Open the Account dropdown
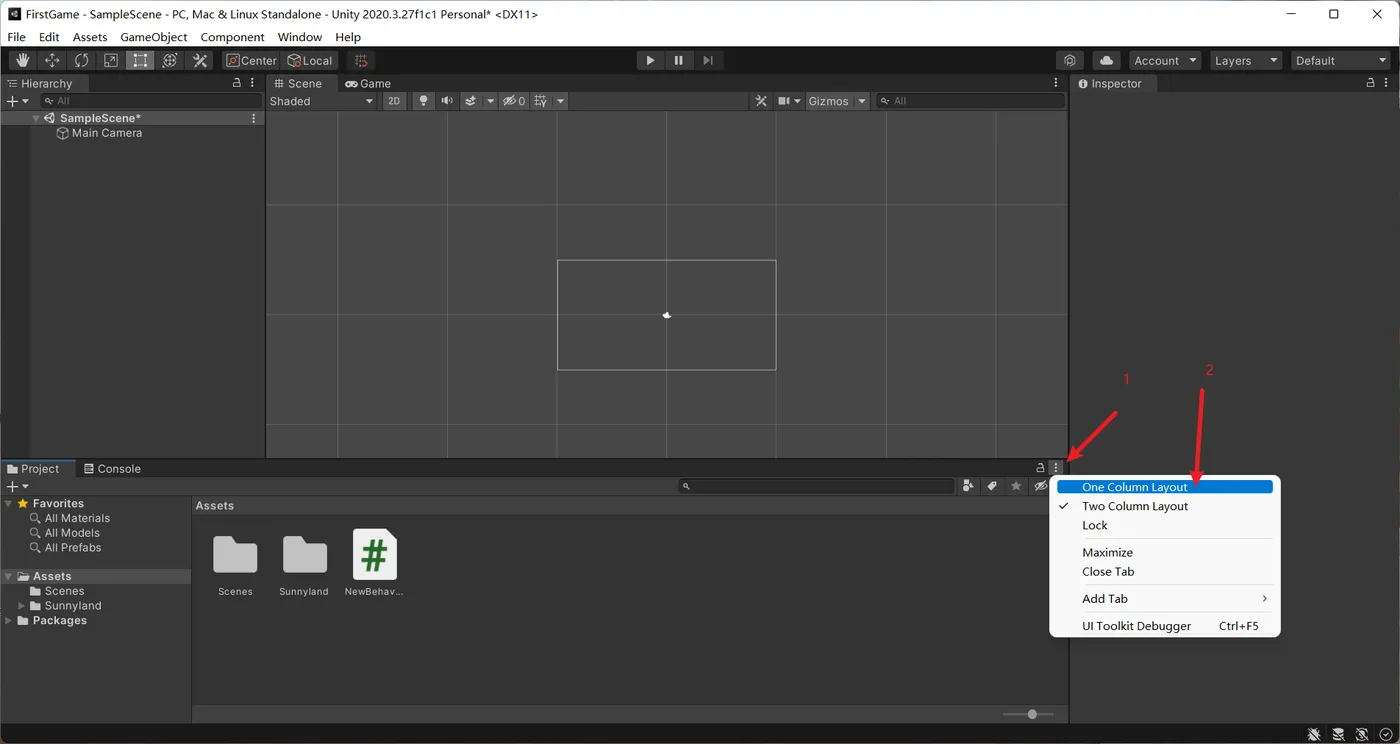The width and height of the screenshot is (1400, 744). pos(1165,61)
